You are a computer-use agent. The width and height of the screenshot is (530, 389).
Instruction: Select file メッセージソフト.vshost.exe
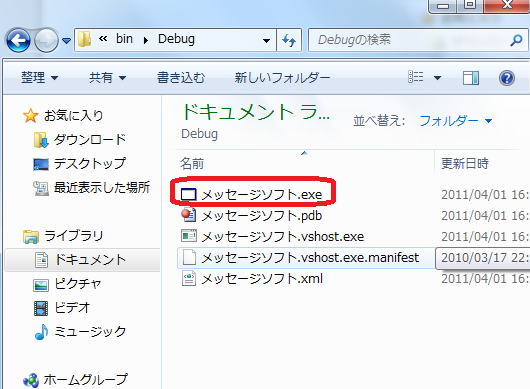tap(283, 237)
